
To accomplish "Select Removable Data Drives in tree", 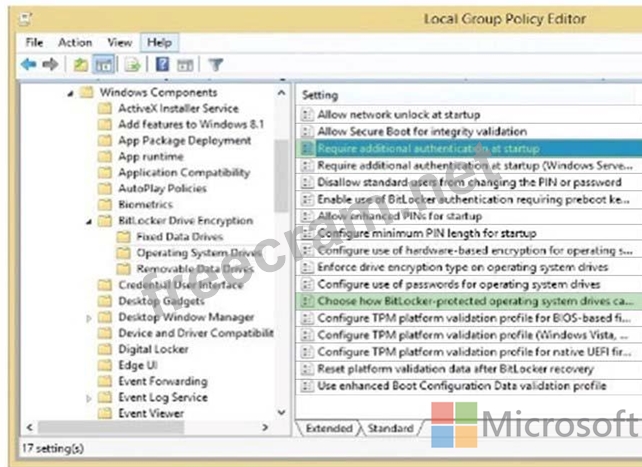I will point(195,269).
